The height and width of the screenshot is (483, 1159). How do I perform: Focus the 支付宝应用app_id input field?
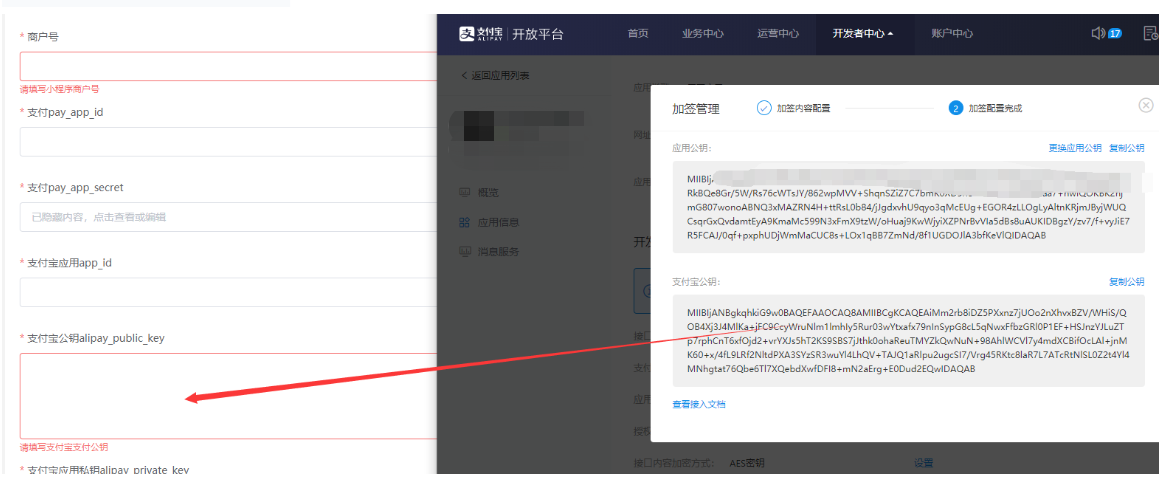click(228, 292)
